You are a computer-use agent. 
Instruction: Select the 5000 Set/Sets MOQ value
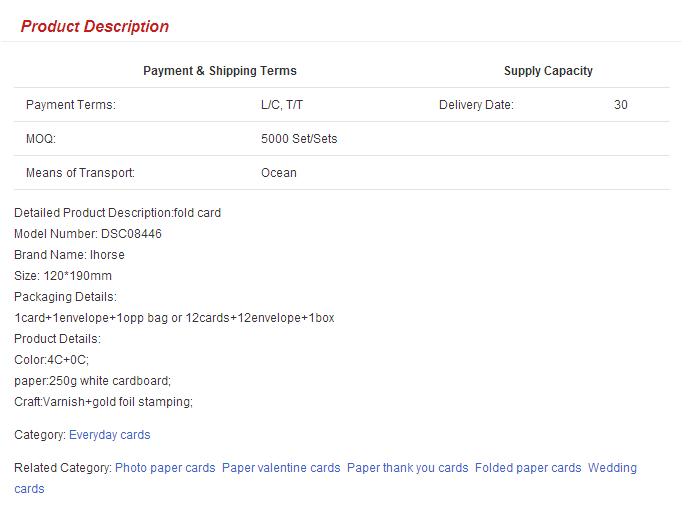point(299,139)
